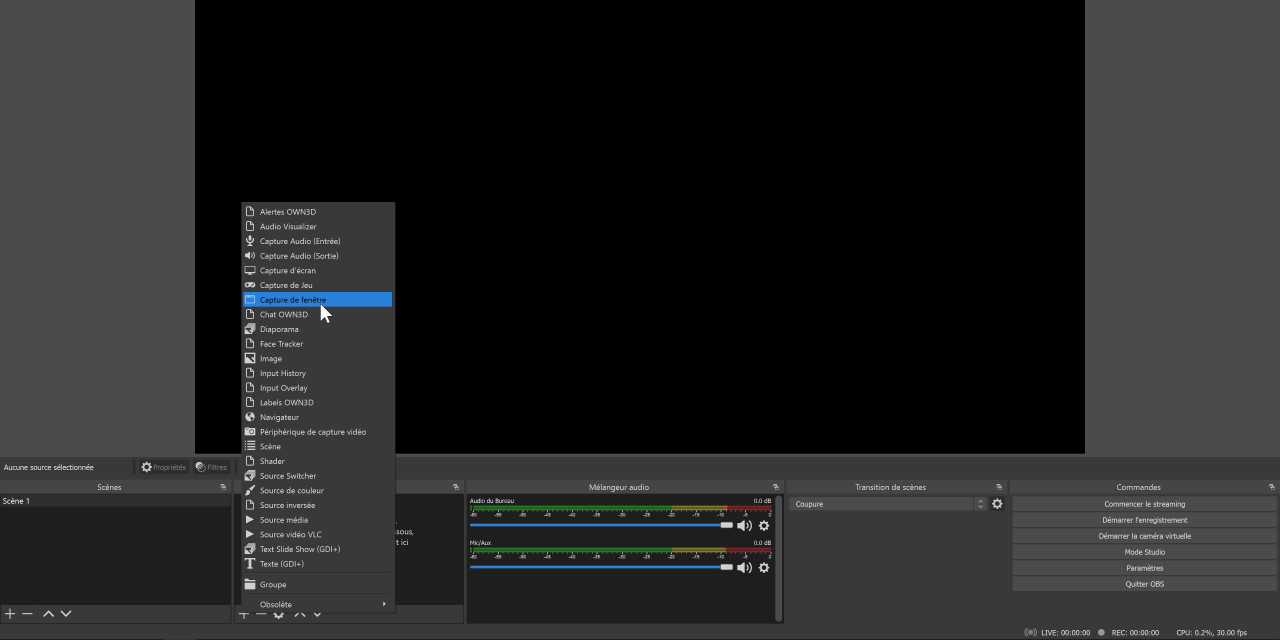The width and height of the screenshot is (1280, 640).
Task: Open scene transition properties gear
Action: pos(997,504)
